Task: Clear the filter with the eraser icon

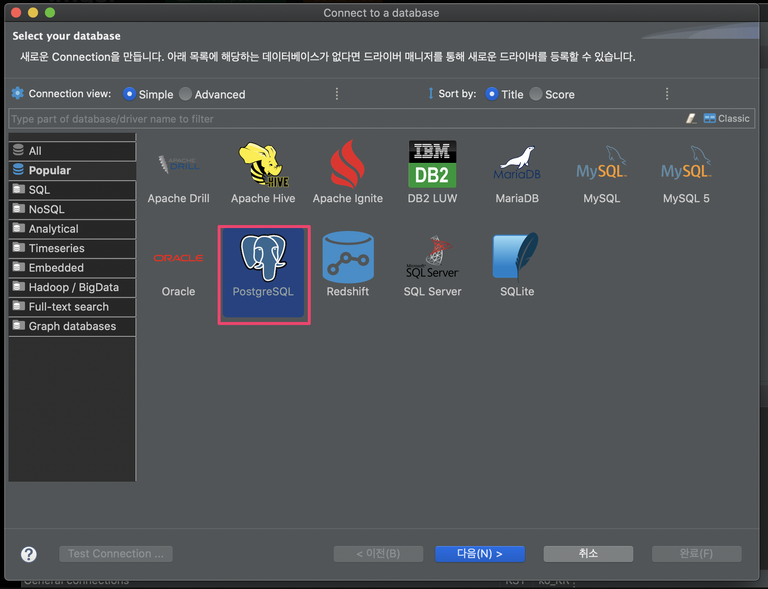Action: (x=691, y=118)
